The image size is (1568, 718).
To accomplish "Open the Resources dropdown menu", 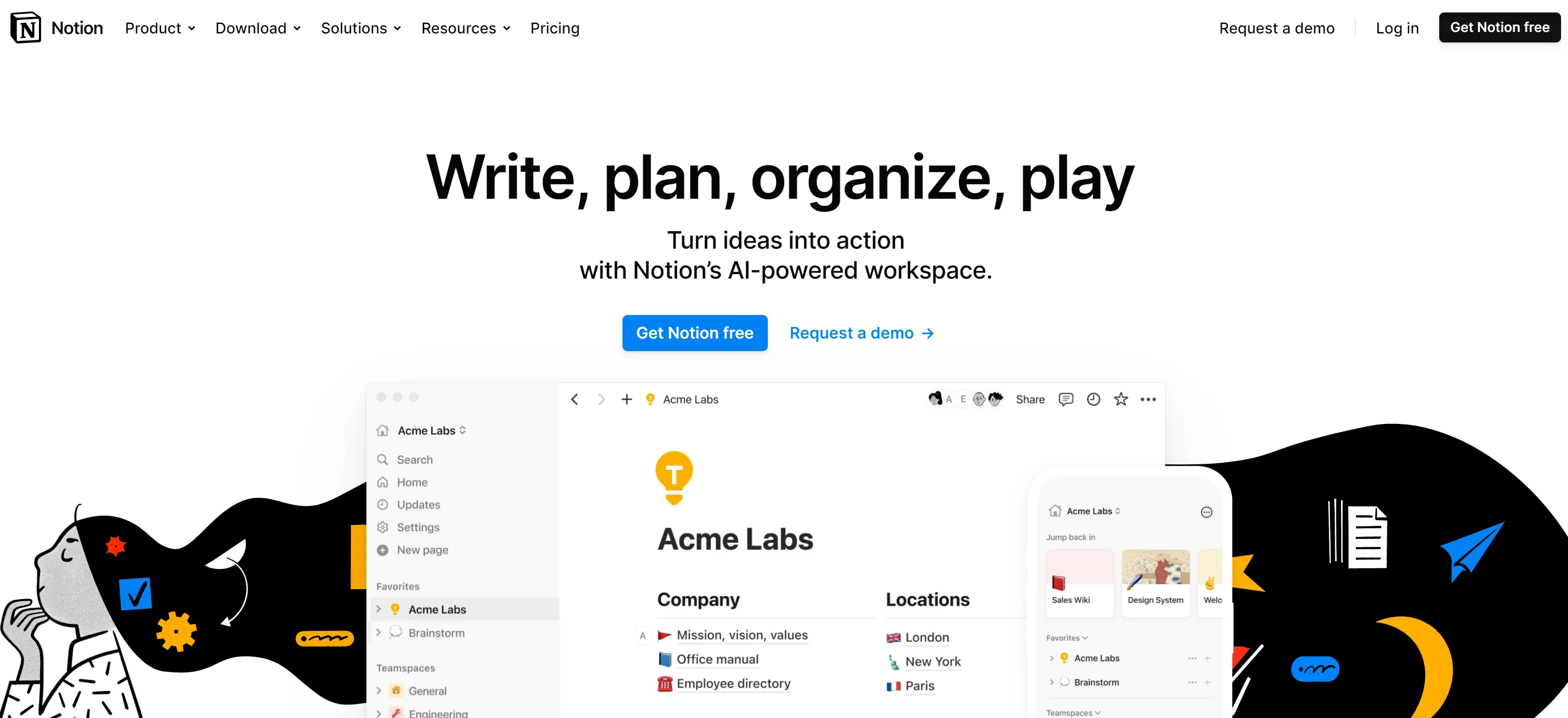I will pos(466,28).
